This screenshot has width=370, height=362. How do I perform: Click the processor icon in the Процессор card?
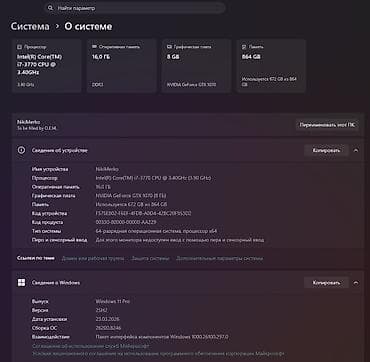(x=19, y=47)
